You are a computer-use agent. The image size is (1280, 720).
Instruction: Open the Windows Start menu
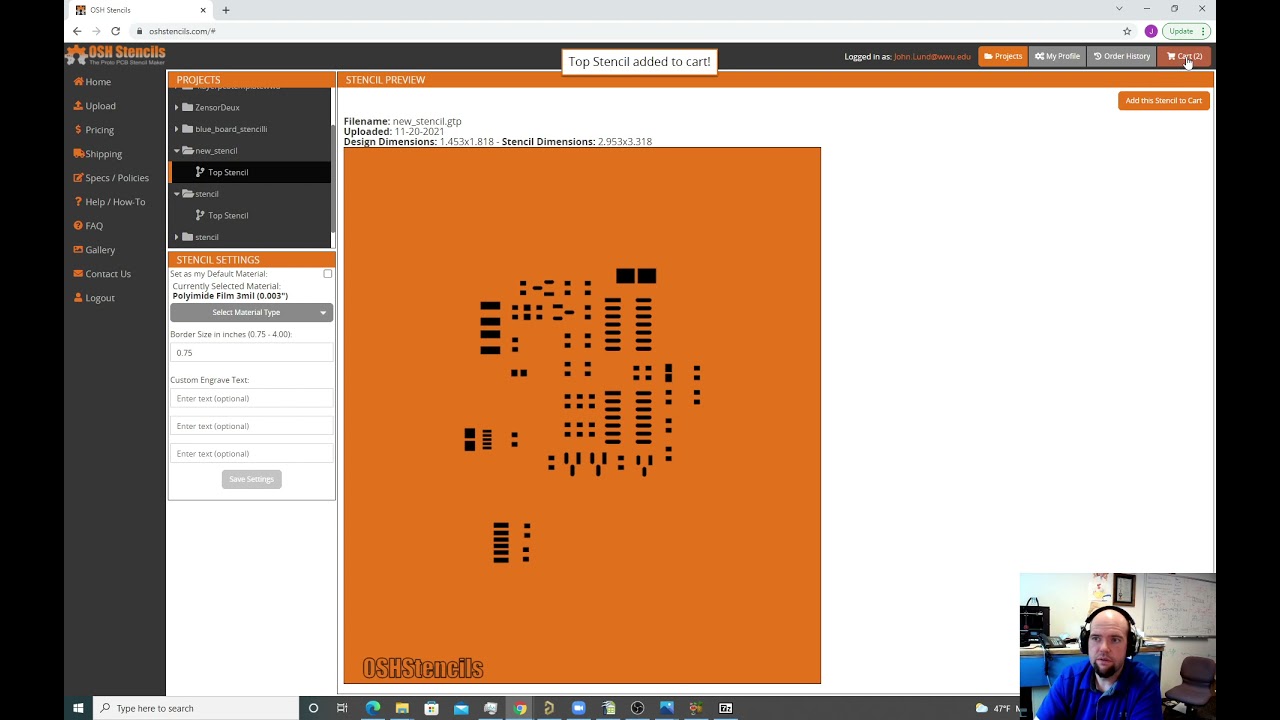[x=79, y=708]
